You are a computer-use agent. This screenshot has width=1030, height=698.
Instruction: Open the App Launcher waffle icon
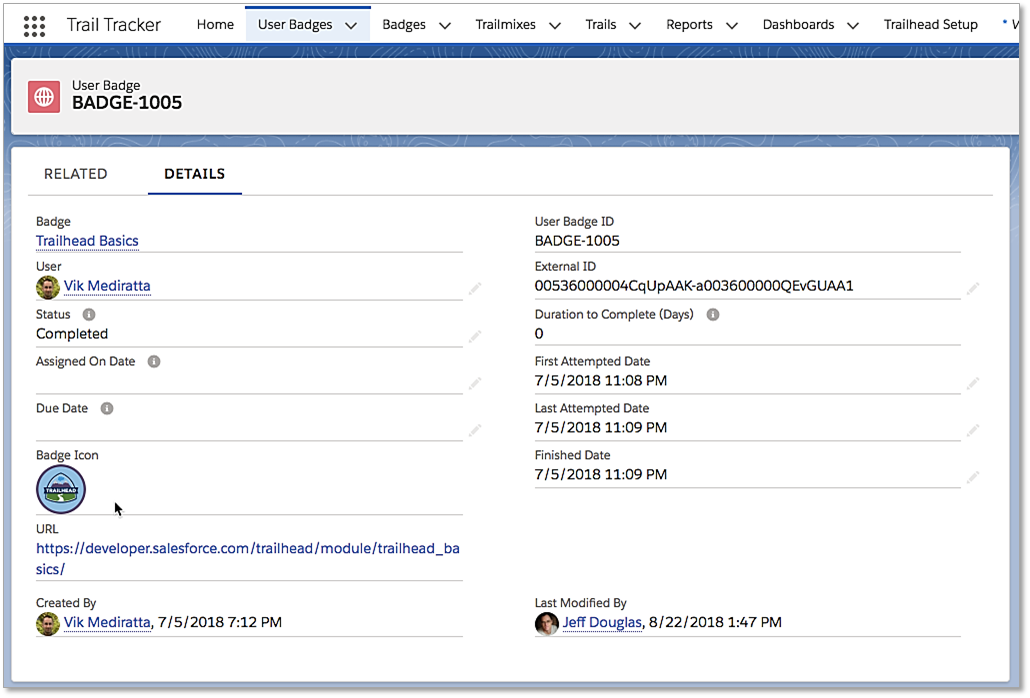34,24
